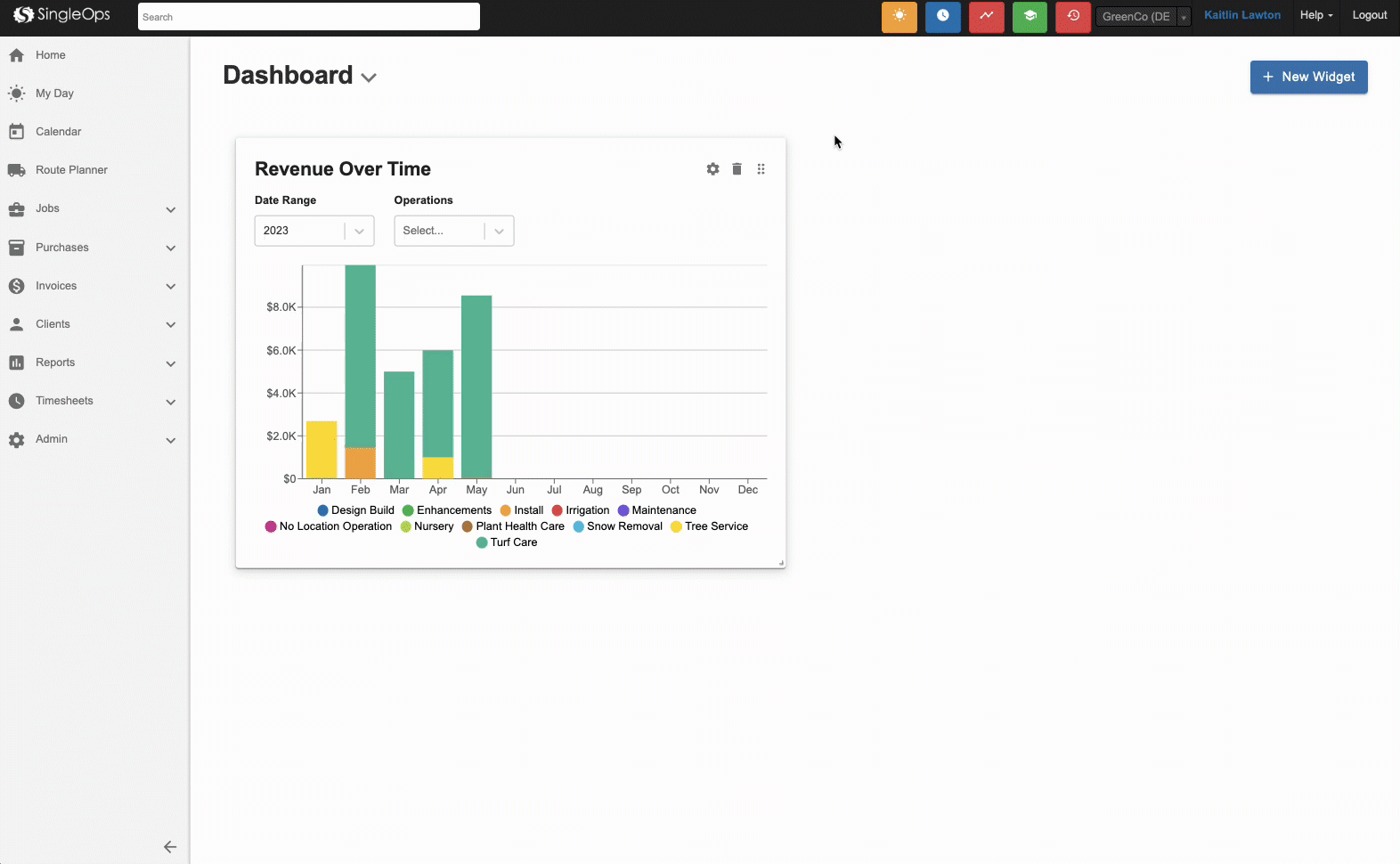Click the Design Build color swatch

pyautogui.click(x=323, y=510)
